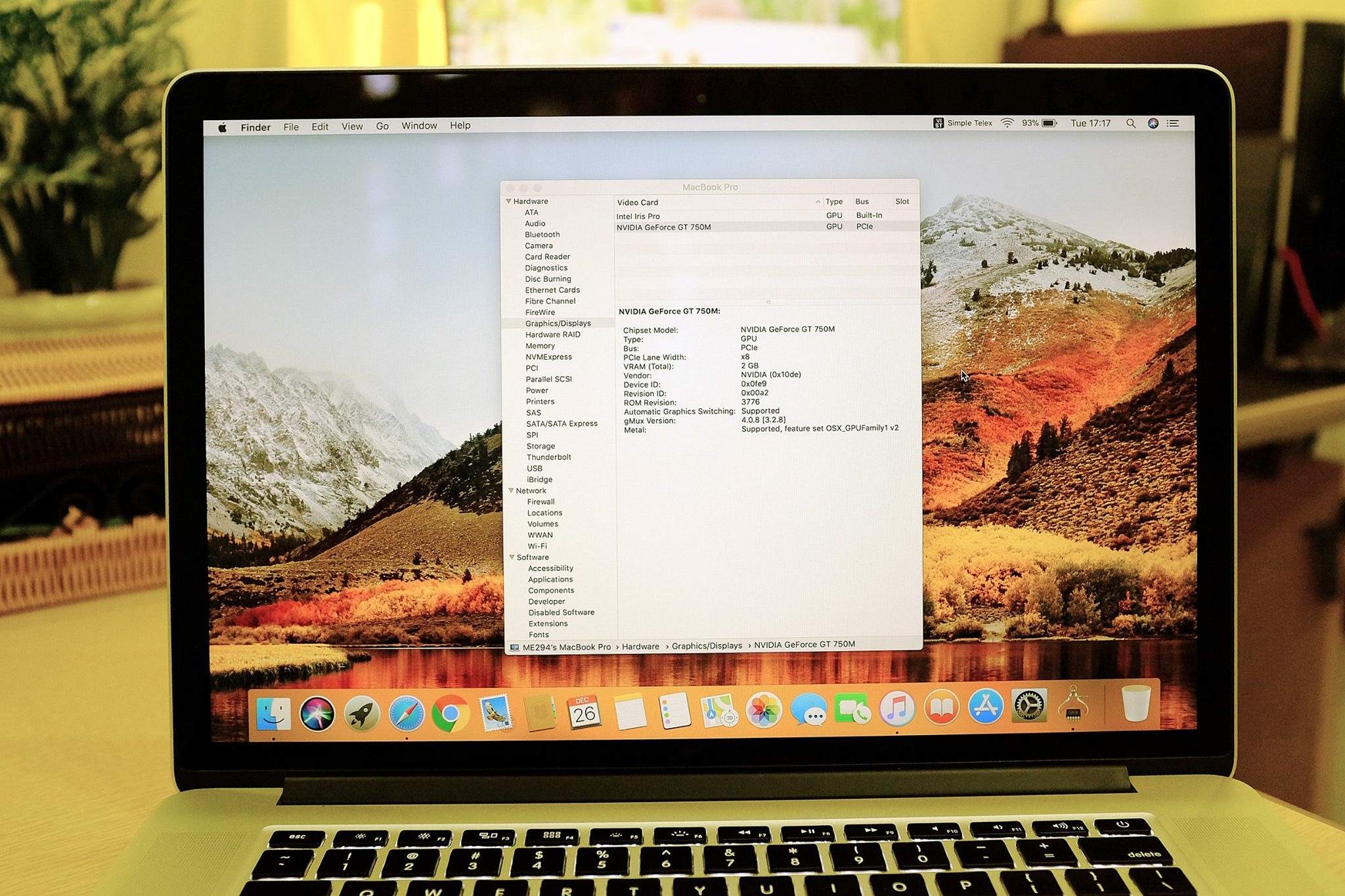Collapse the Network section triangle
The width and height of the screenshot is (1345, 896).
510,490
